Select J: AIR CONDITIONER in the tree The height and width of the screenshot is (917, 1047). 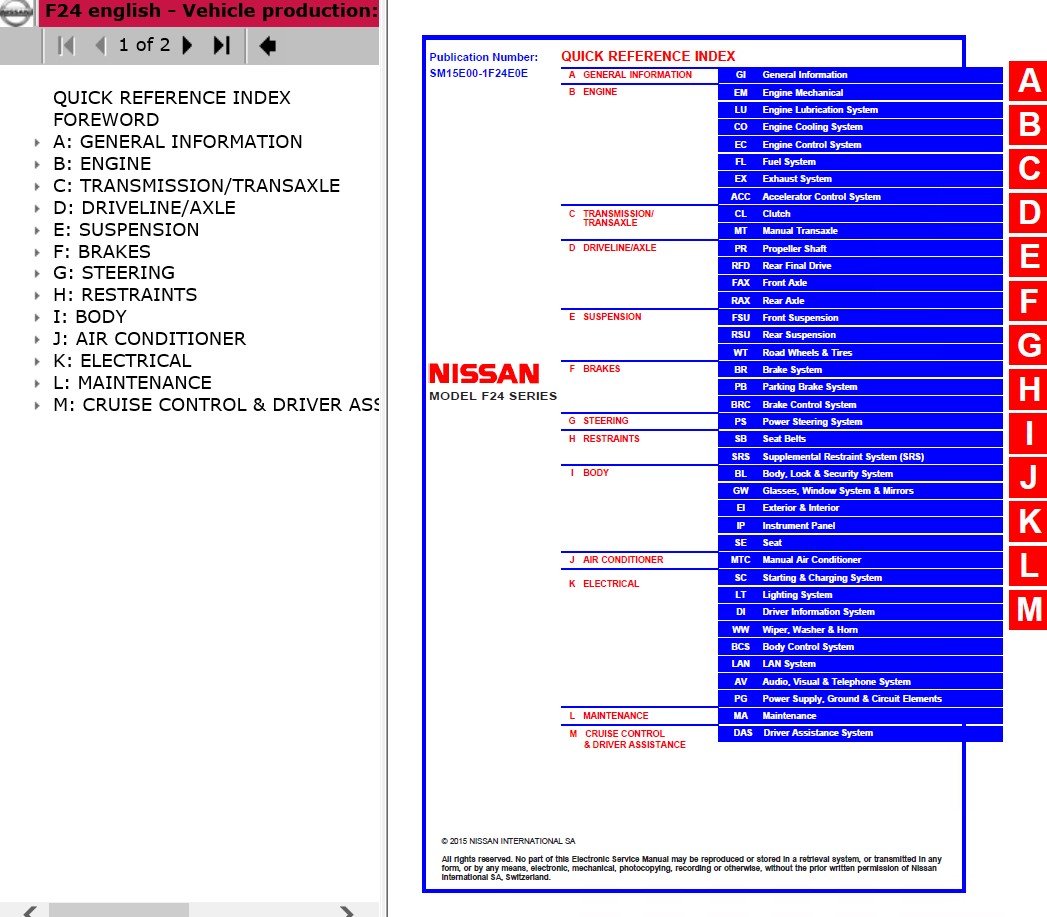150,339
